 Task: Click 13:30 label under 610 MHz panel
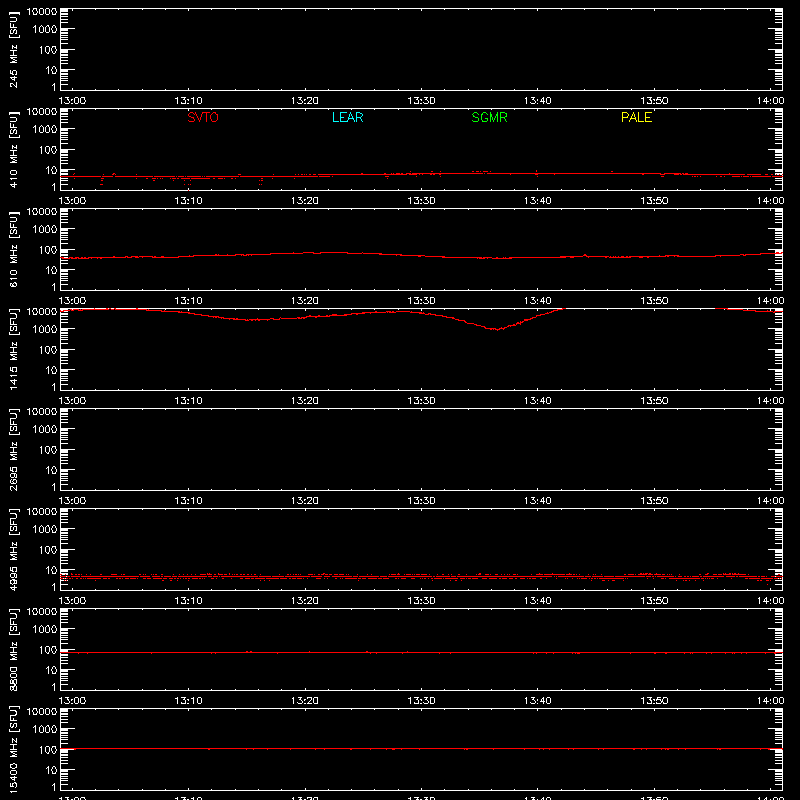pos(421,301)
